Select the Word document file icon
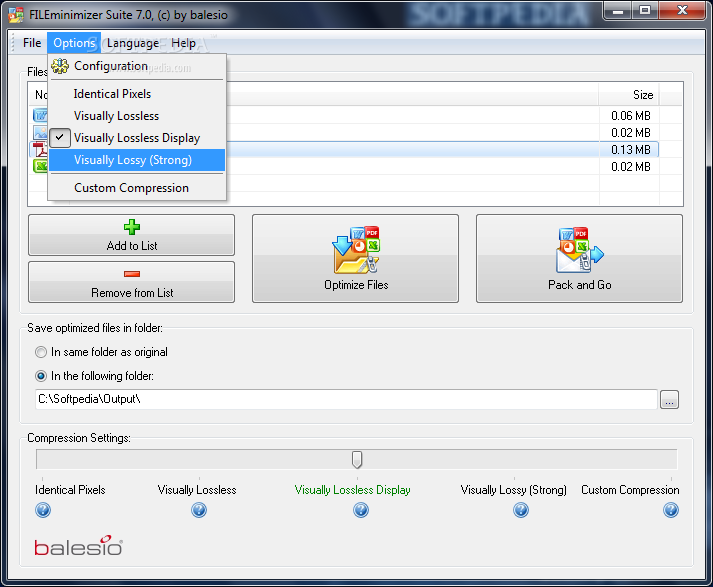This screenshot has width=713, height=587. coord(40,115)
